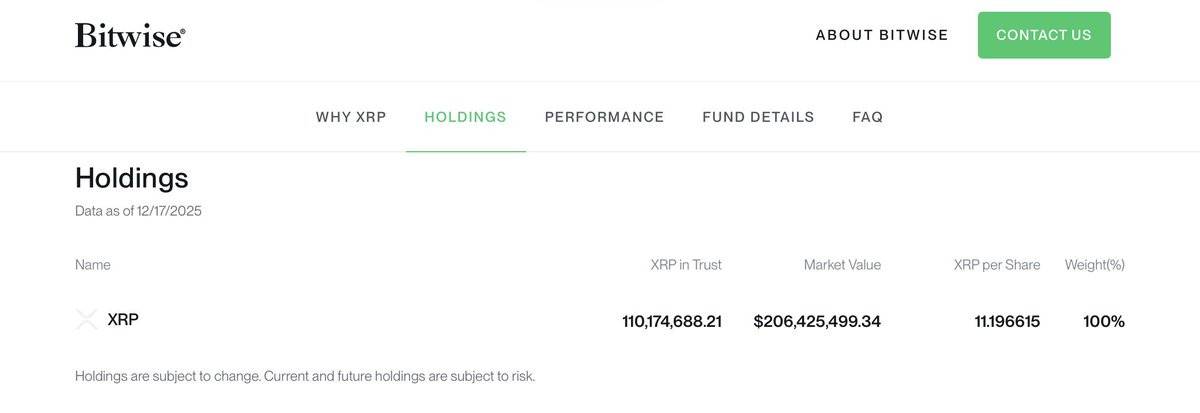Click the XRP in Trust column header
Image resolution: width=1200 pixels, height=413 pixels.
coord(686,265)
